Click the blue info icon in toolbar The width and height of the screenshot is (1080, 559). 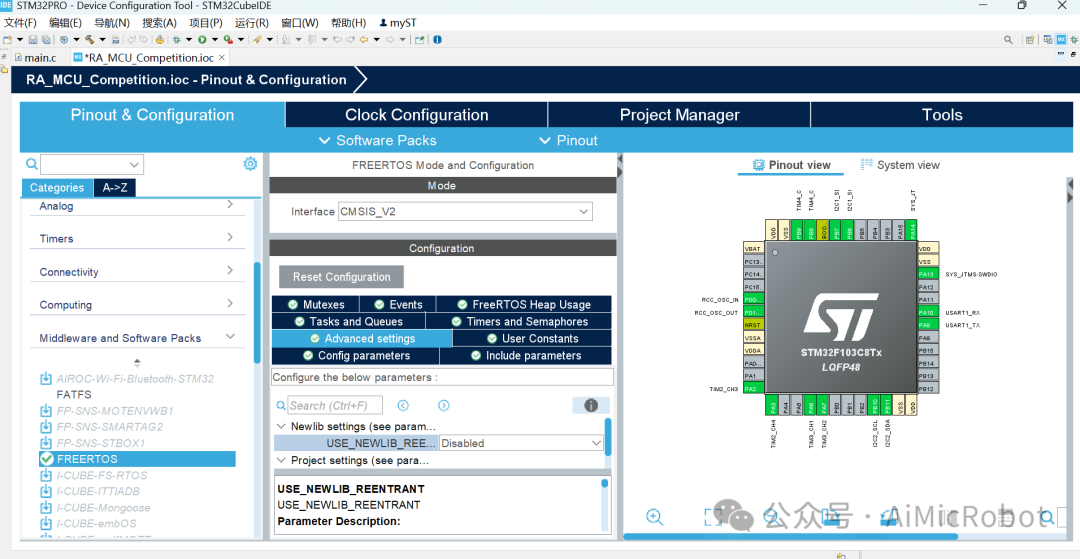pyautogui.click(x=437, y=40)
